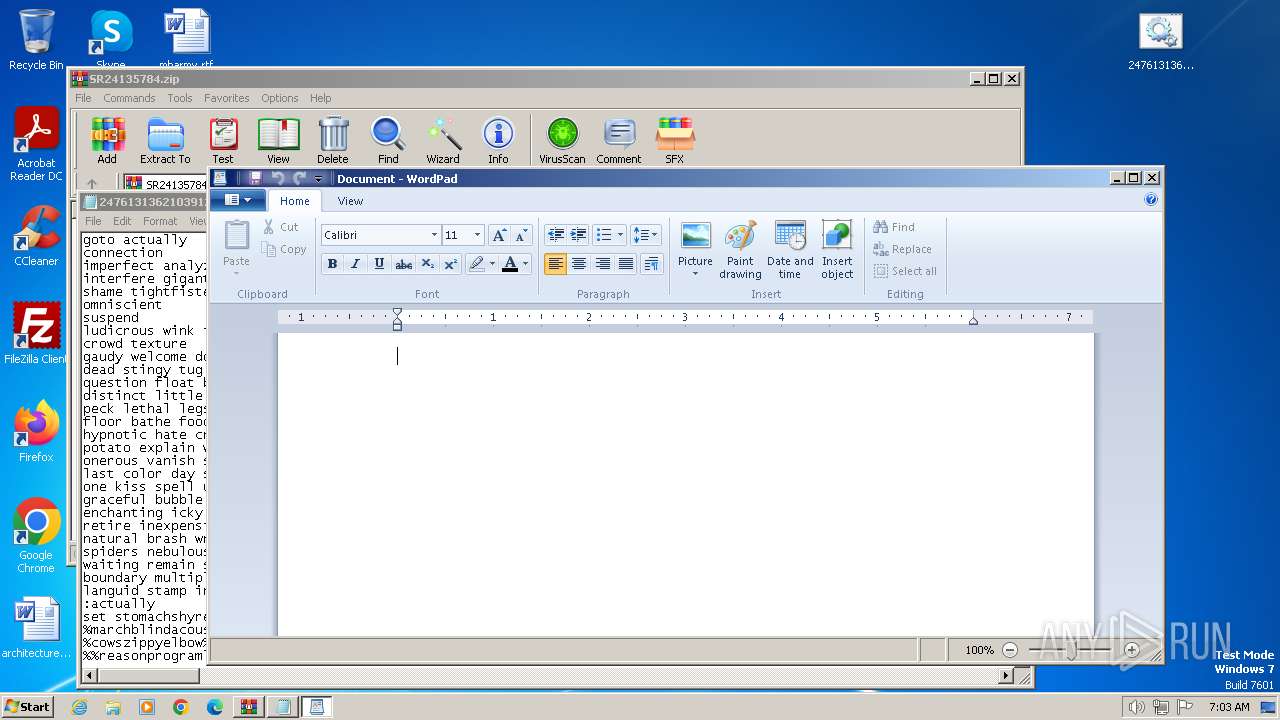Open Paragraph dialog icon in WordPad
This screenshot has width=1280, height=720.
coord(651,264)
